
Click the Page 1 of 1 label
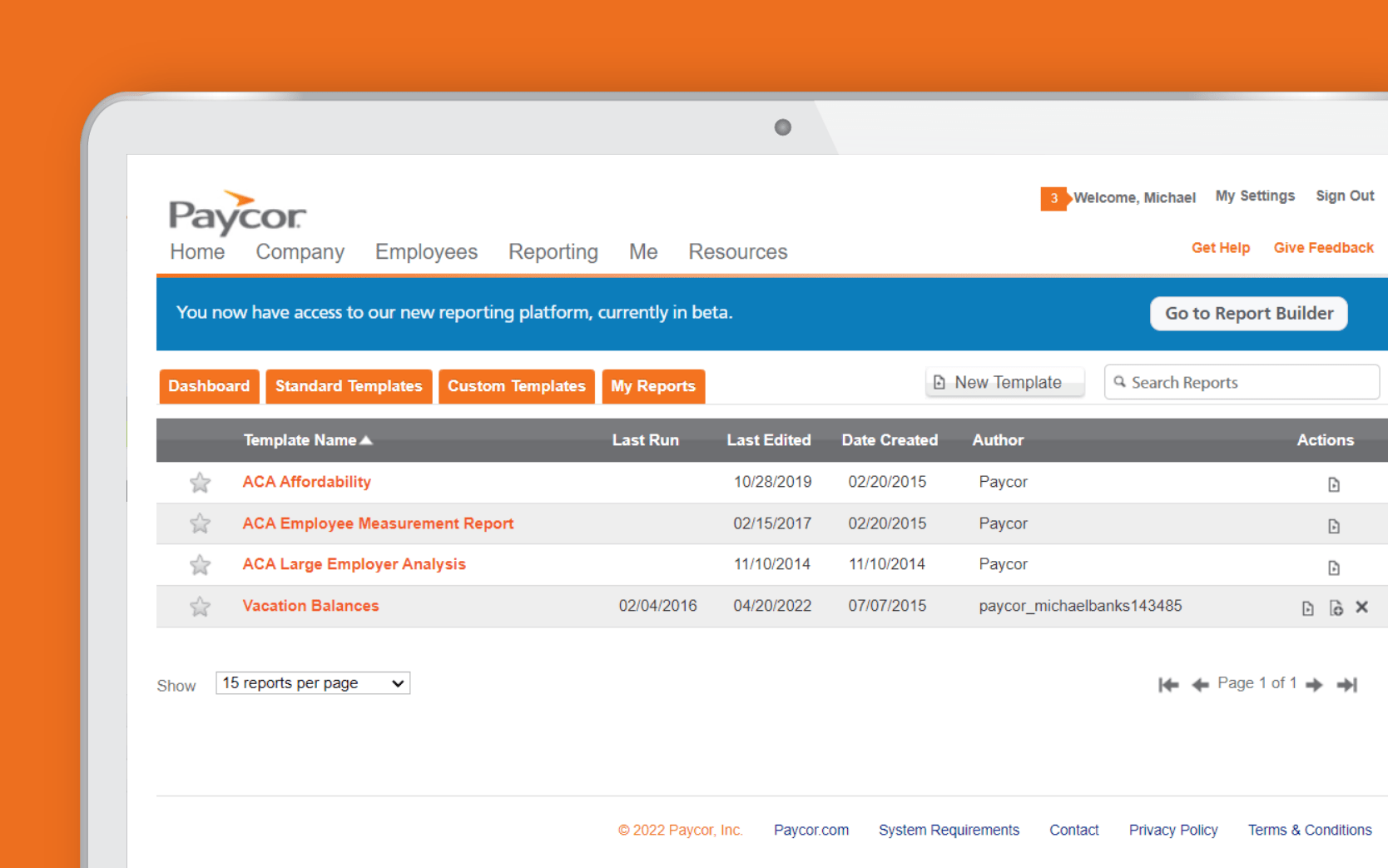[x=1257, y=683]
